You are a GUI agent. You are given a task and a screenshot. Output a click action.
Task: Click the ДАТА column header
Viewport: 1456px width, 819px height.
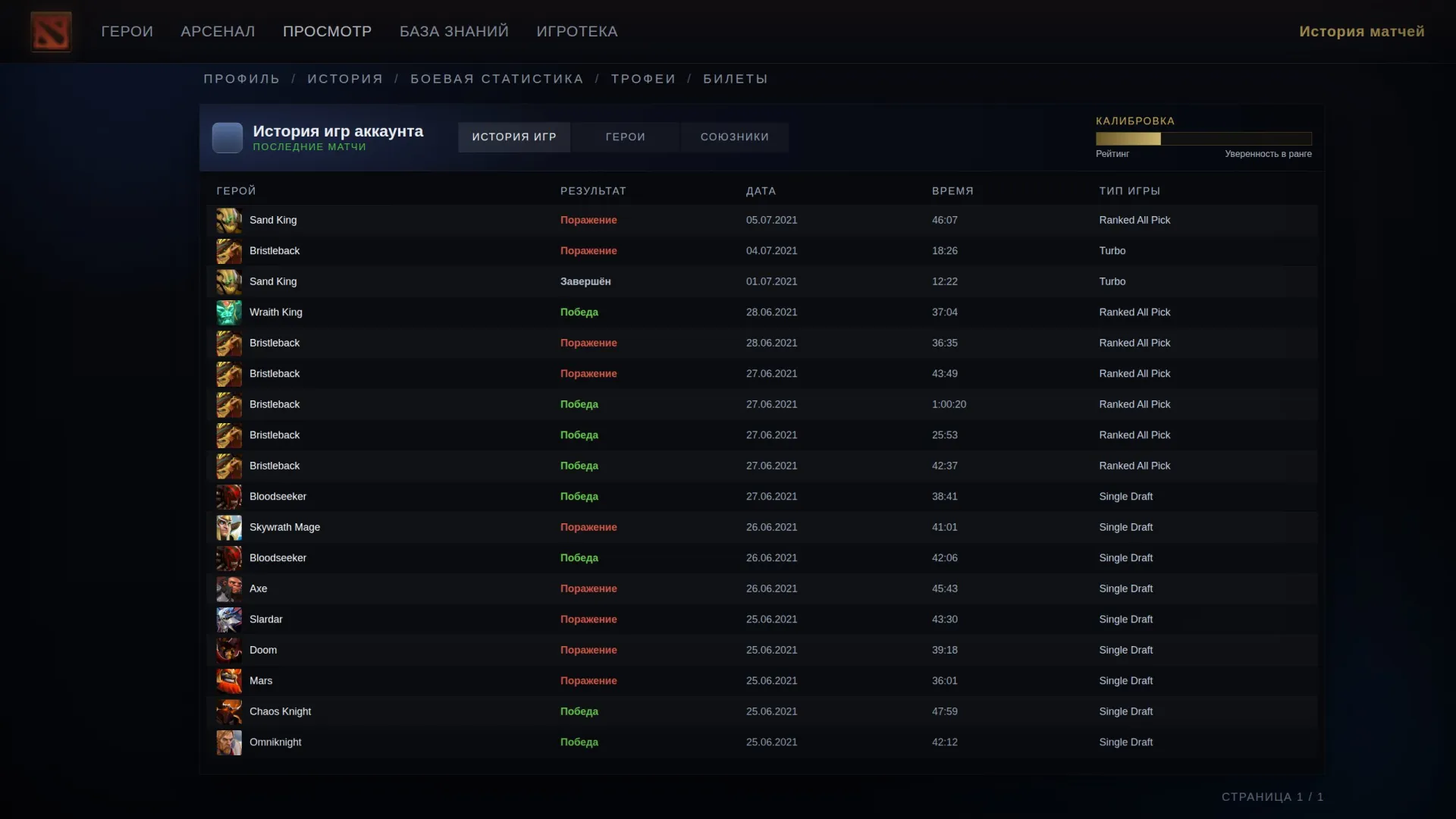[x=761, y=191]
